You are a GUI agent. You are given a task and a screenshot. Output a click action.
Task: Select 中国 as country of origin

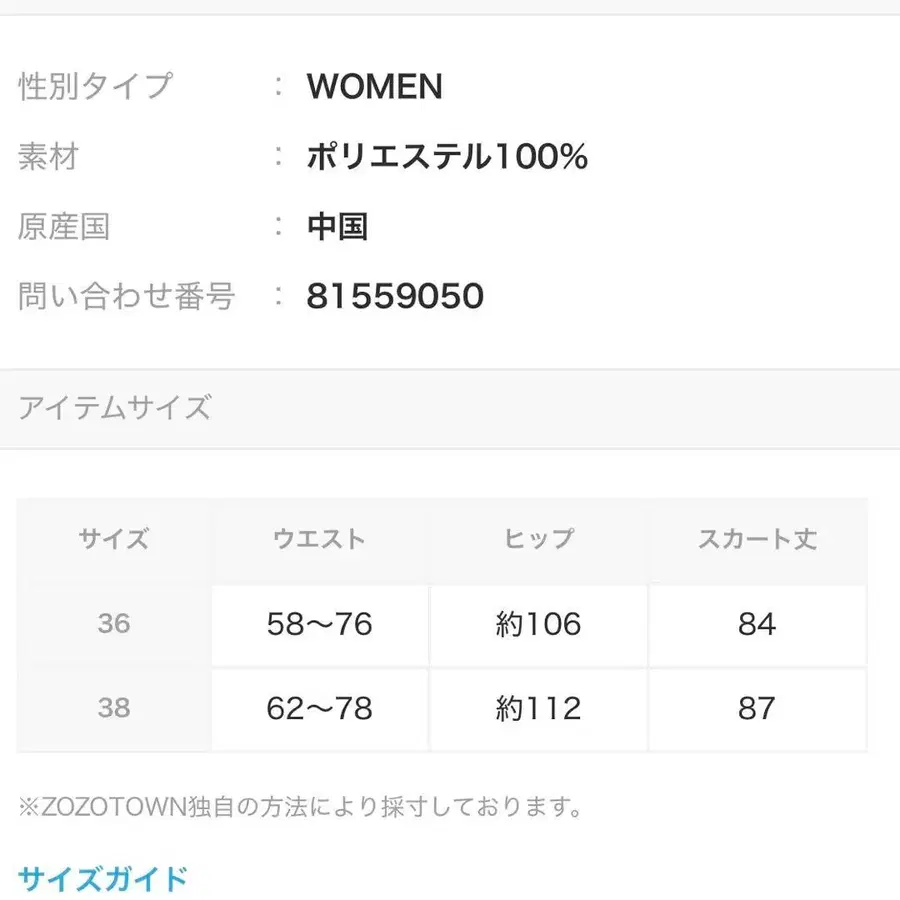pos(340,226)
